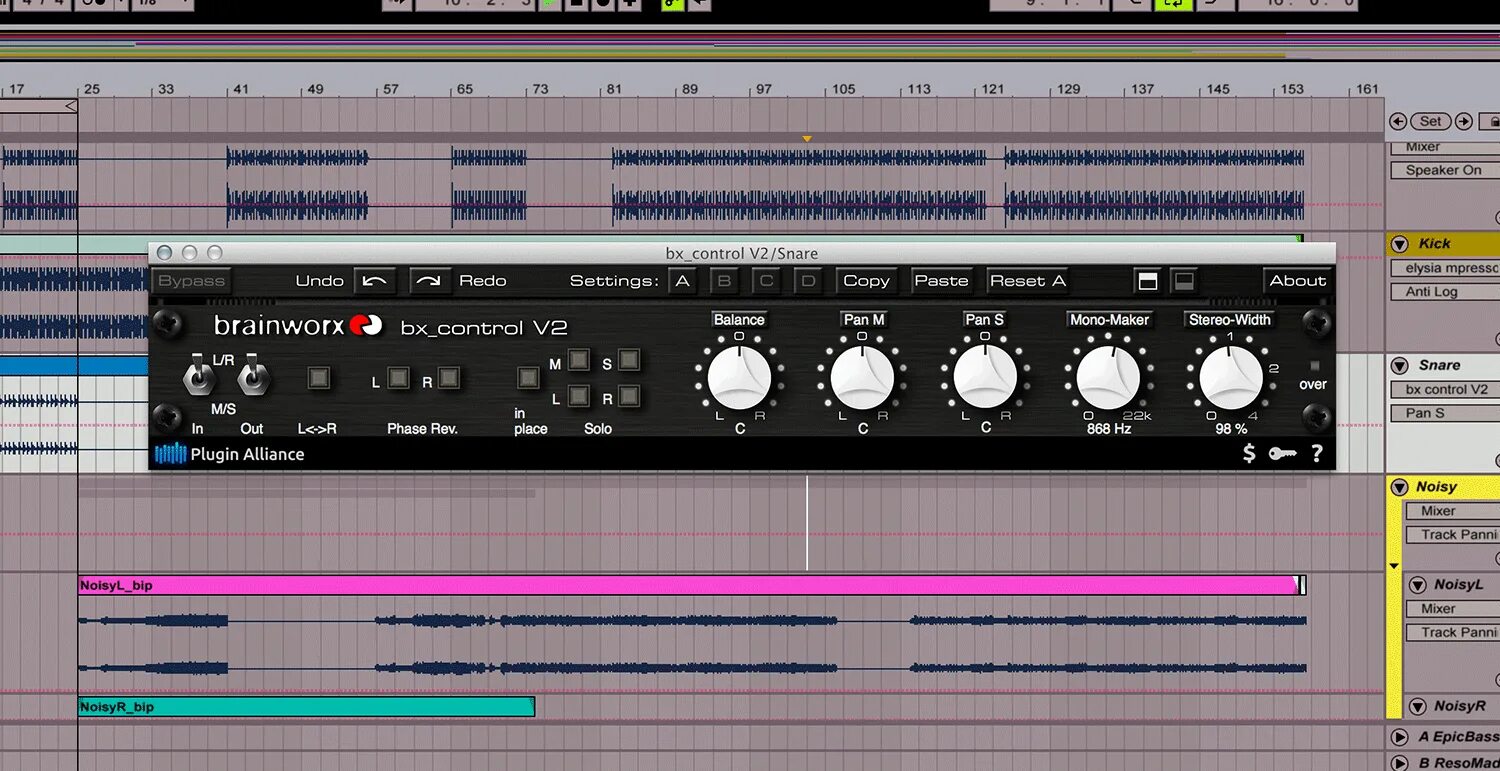1500x771 pixels.
Task: Collapse the Noisy group track
Action: [x=1398, y=487]
